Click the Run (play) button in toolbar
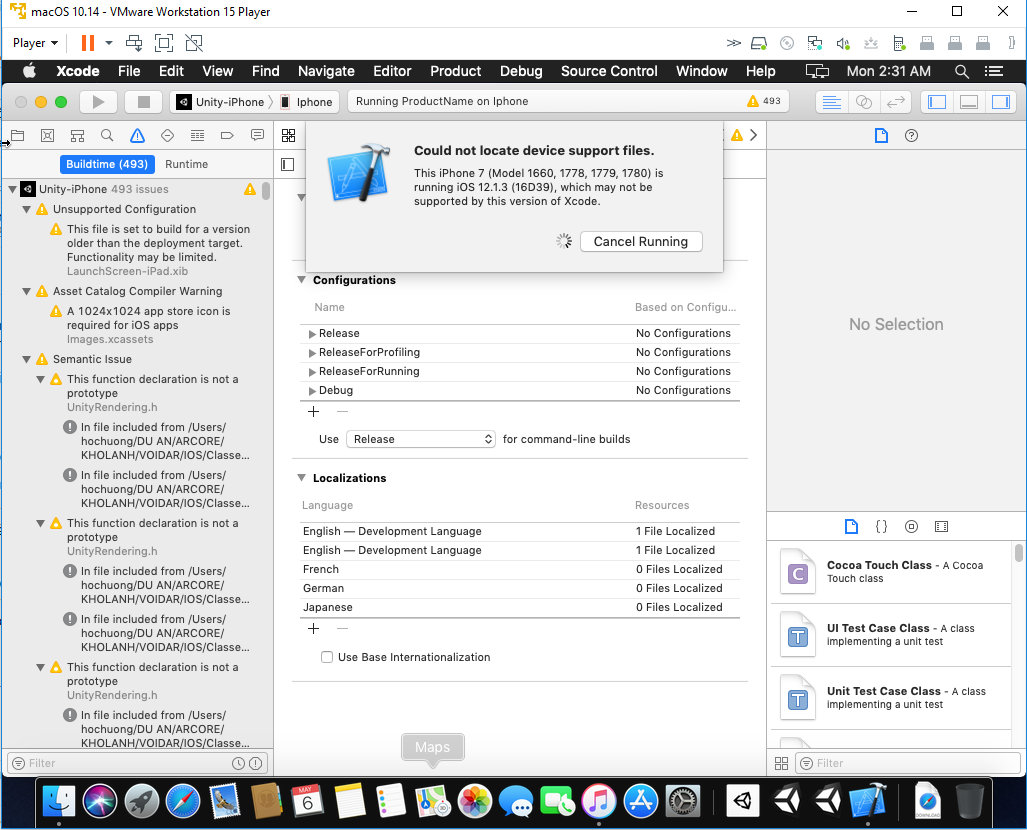This screenshot has height=830, width=1027. click(98, 102)
